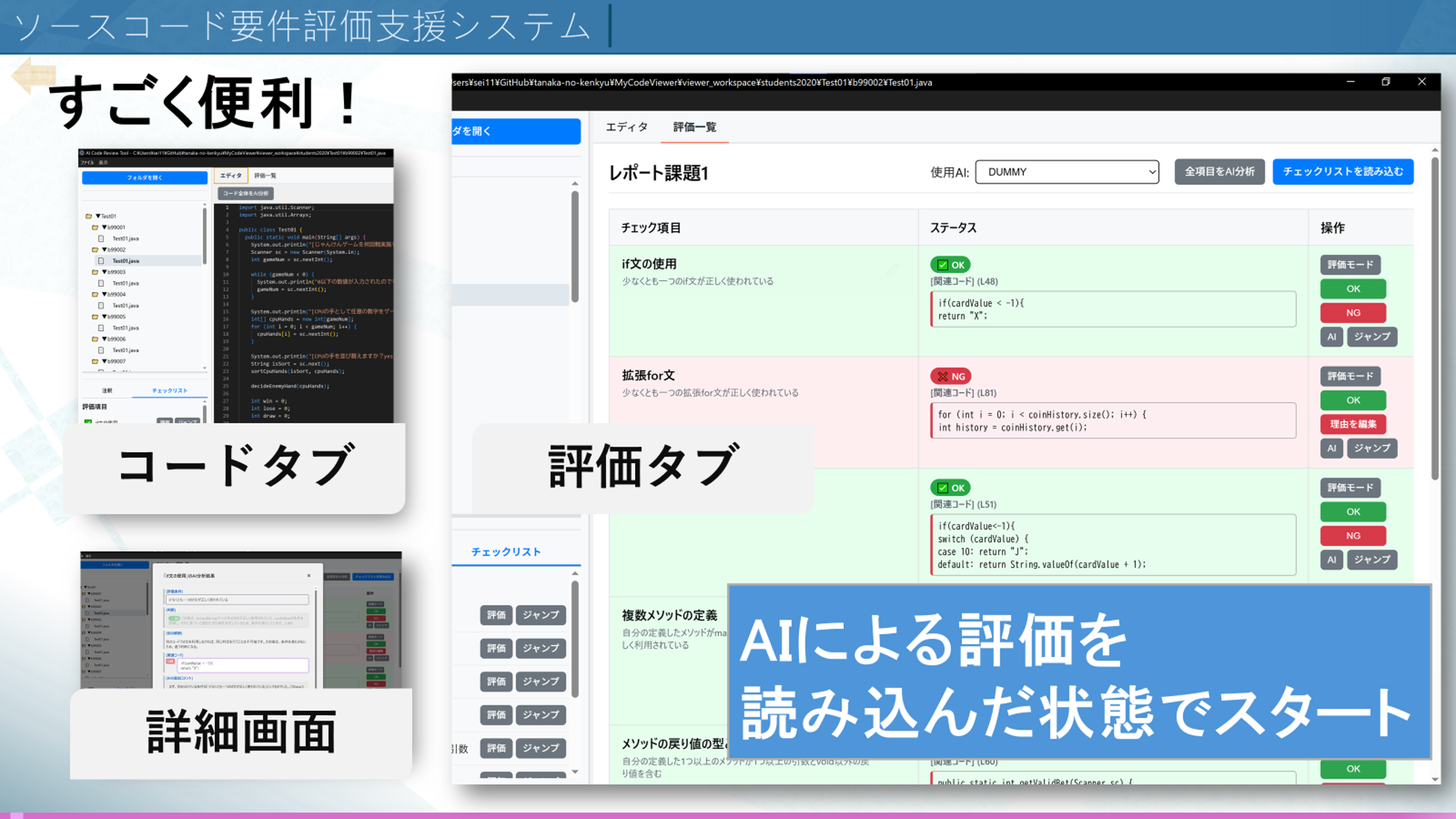
Task: Select the チェックリスト tab in the sidebar
Action: point(506,552)
